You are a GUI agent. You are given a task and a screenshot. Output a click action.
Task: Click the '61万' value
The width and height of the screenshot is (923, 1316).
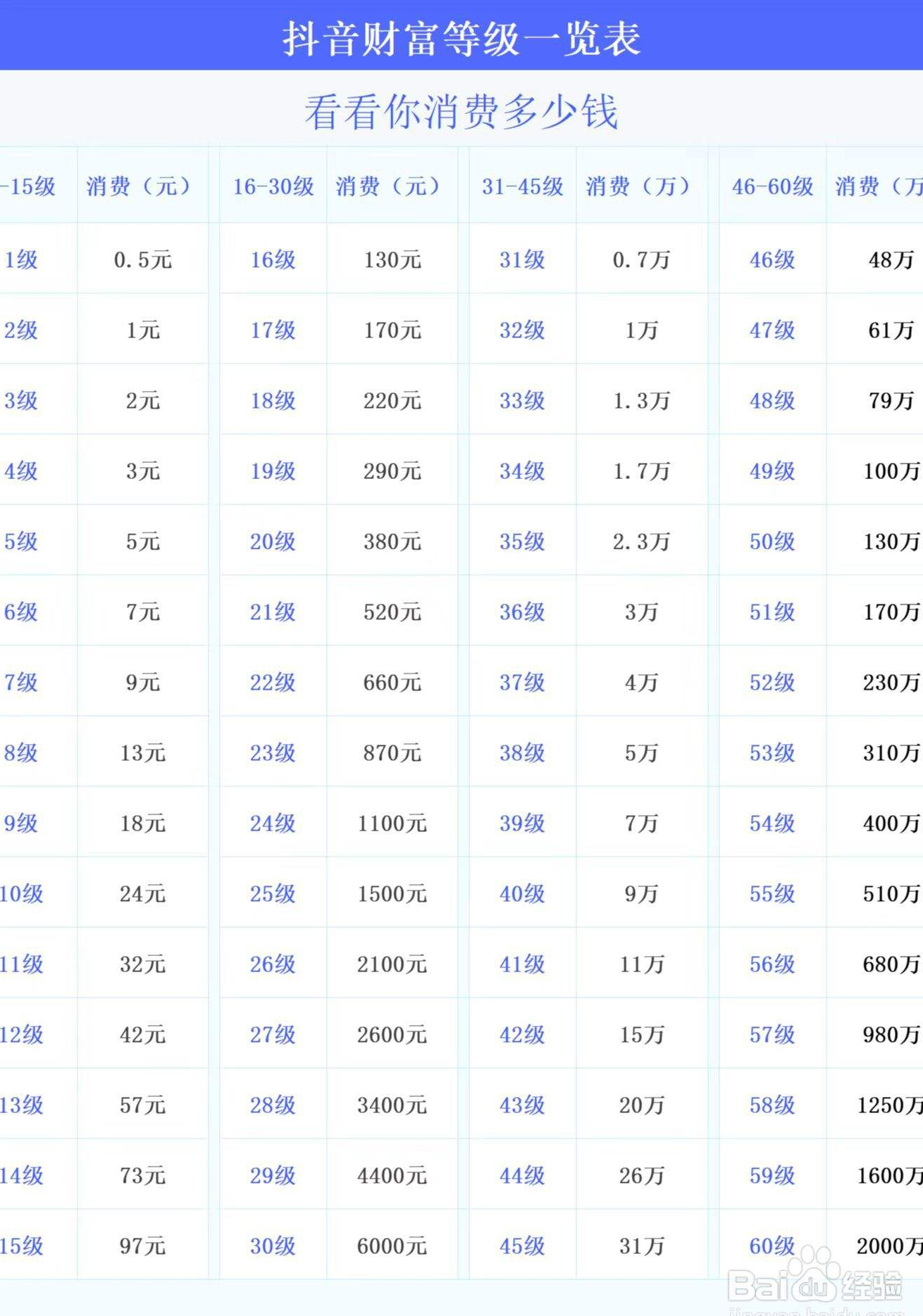click(x=891, y=330)
